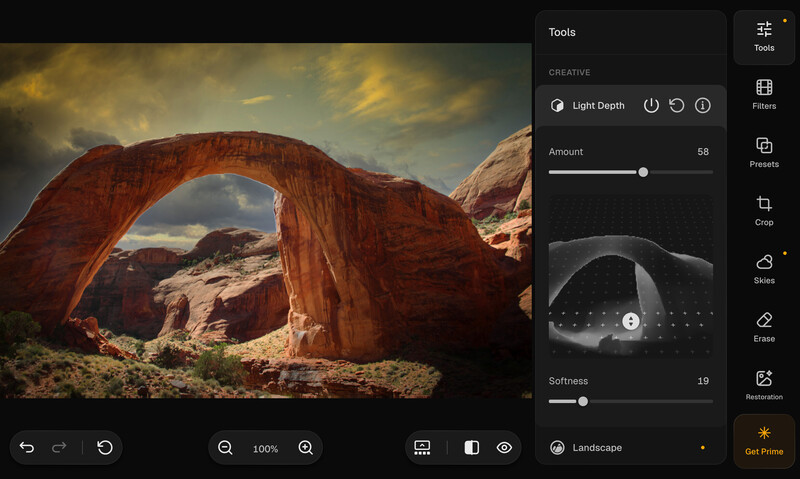Click the CREATIVE section label

click(569, 72)
